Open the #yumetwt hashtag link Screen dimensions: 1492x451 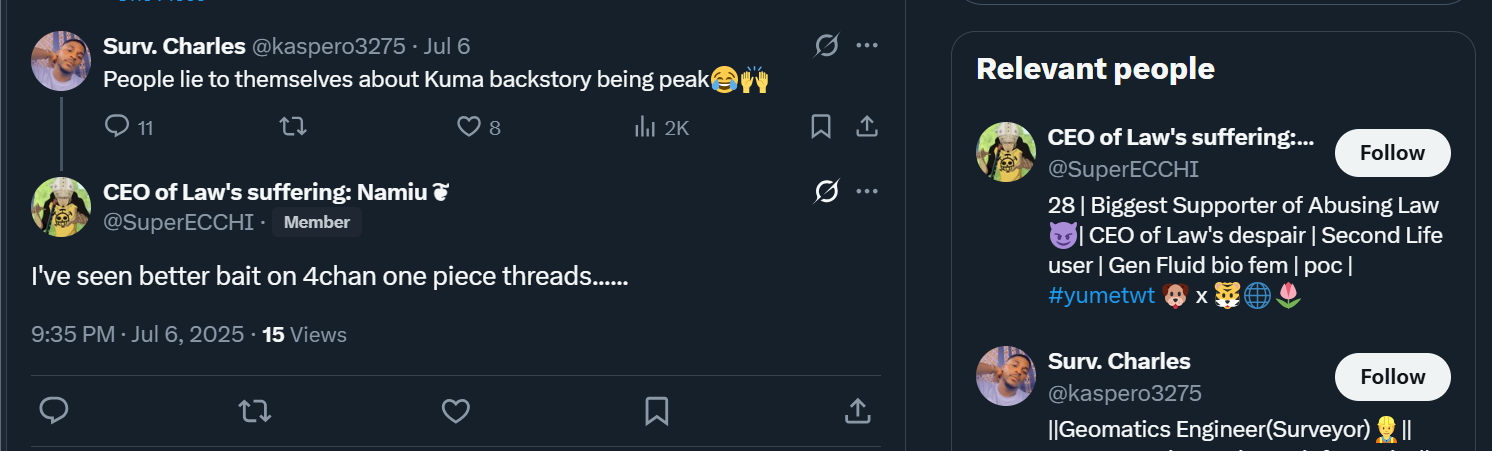(x=1102, y=296)
